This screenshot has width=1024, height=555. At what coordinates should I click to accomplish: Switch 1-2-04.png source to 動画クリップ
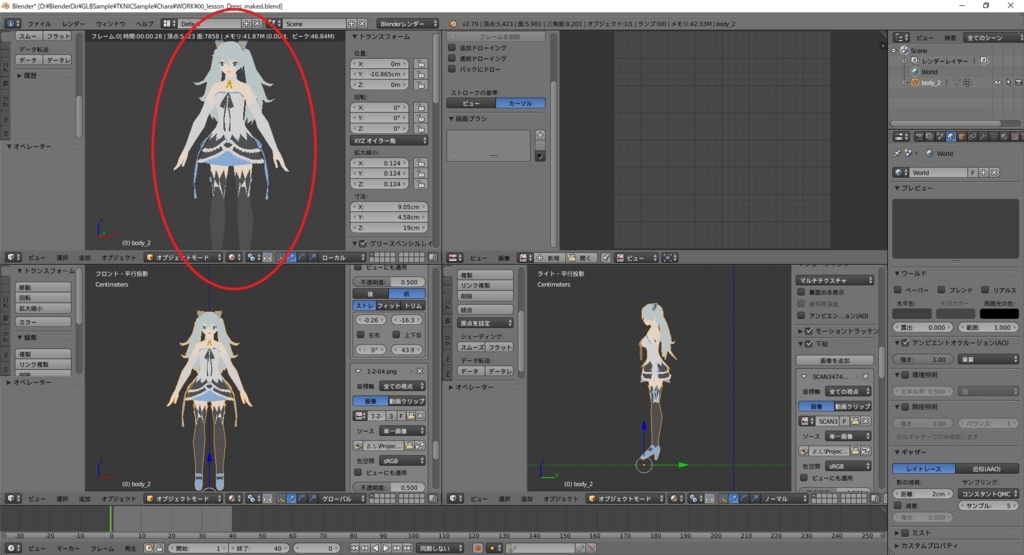coord(407,401)
